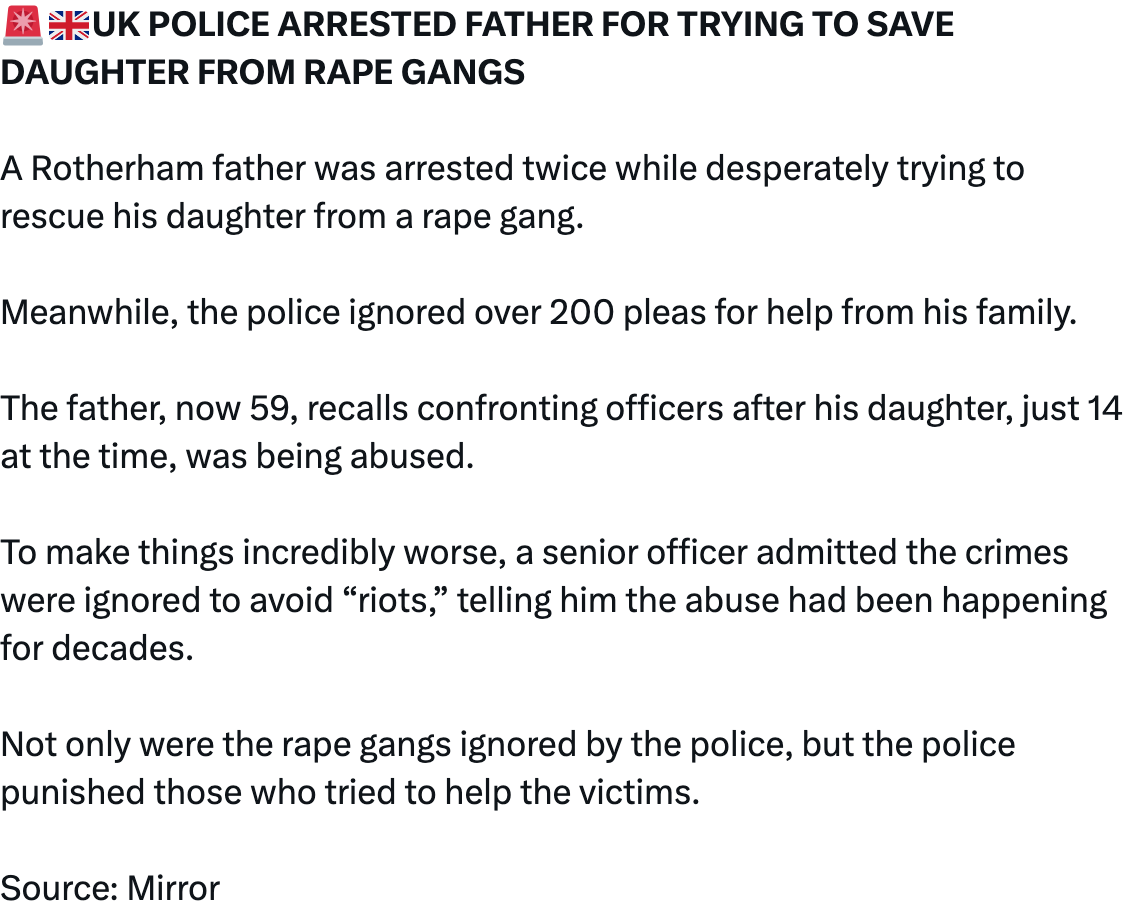Click the quoted word 'riots'
Screen dimensions: 1132x912
tap(406, 600)
